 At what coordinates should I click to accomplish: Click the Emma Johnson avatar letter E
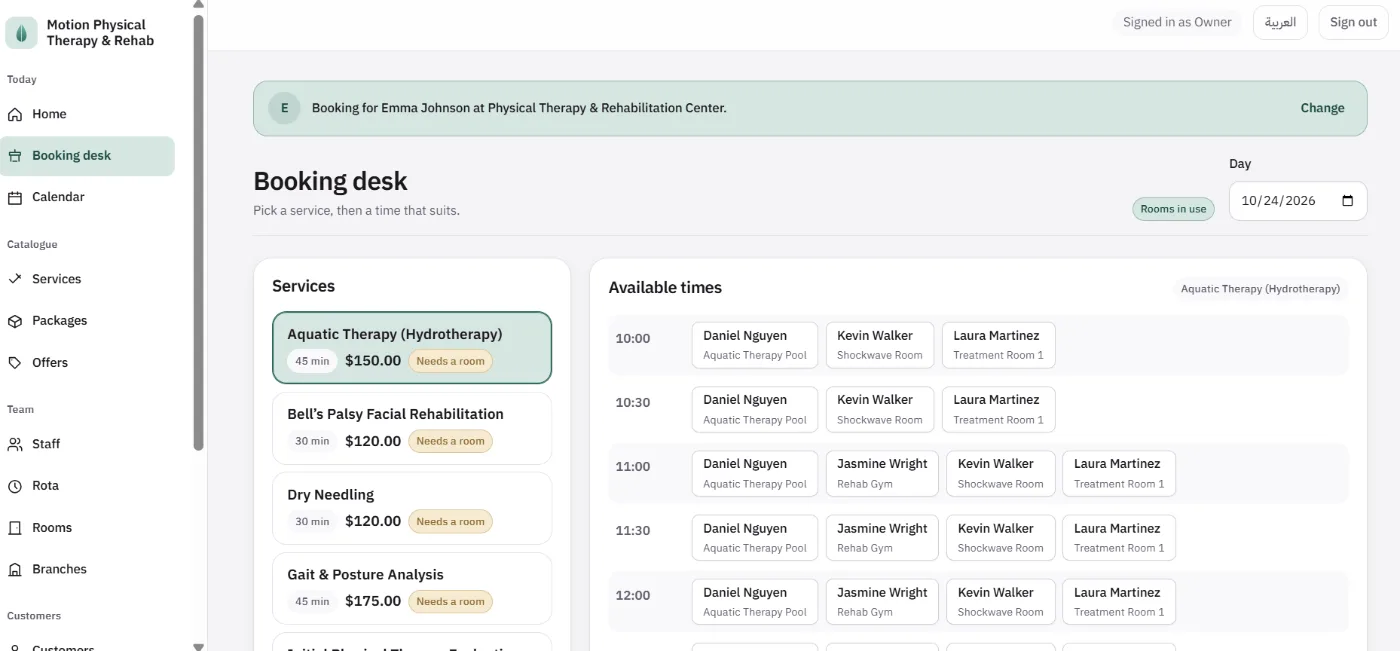pos(284,108)
